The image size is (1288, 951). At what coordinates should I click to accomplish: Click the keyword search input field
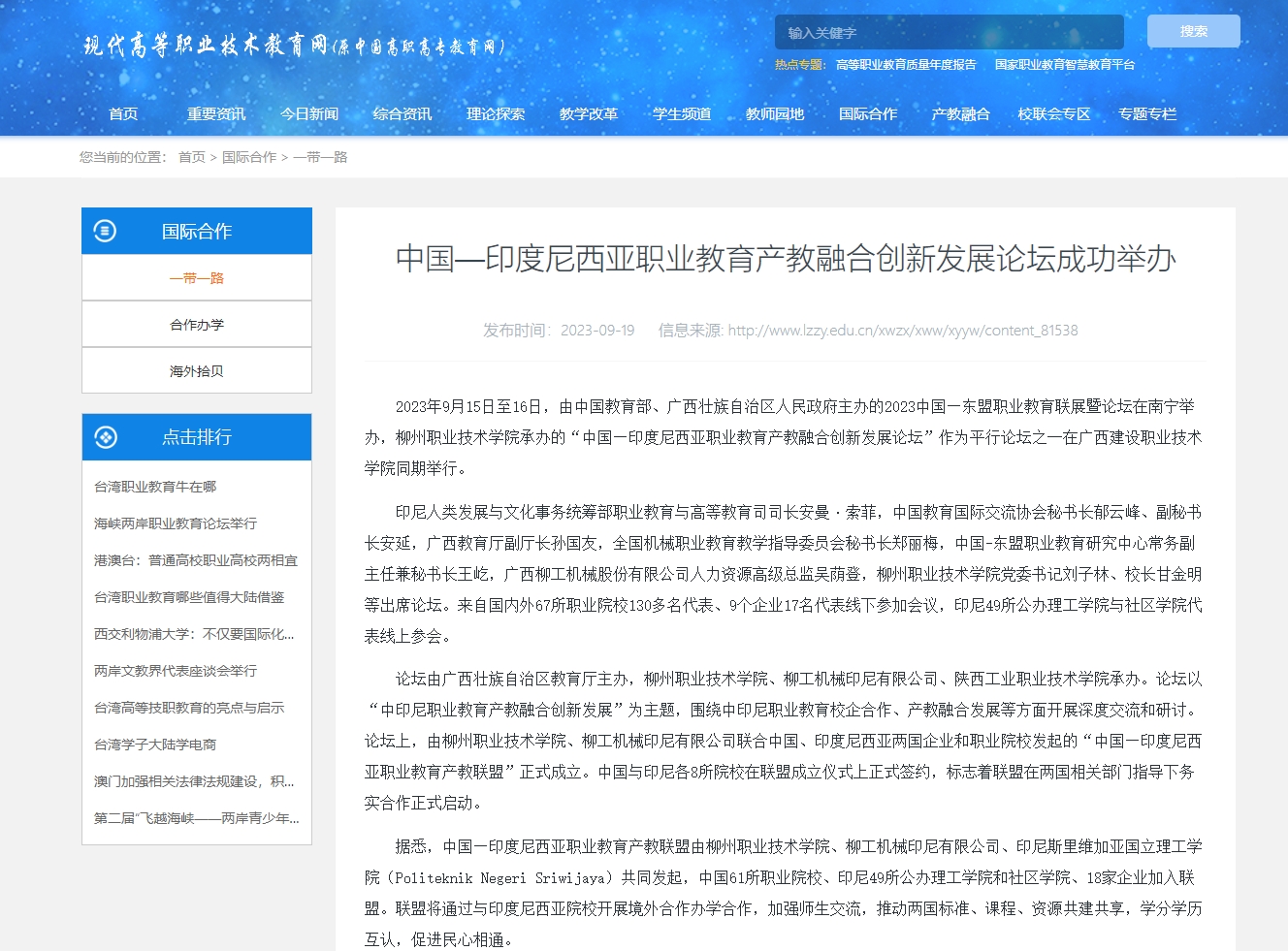point(948,32)
